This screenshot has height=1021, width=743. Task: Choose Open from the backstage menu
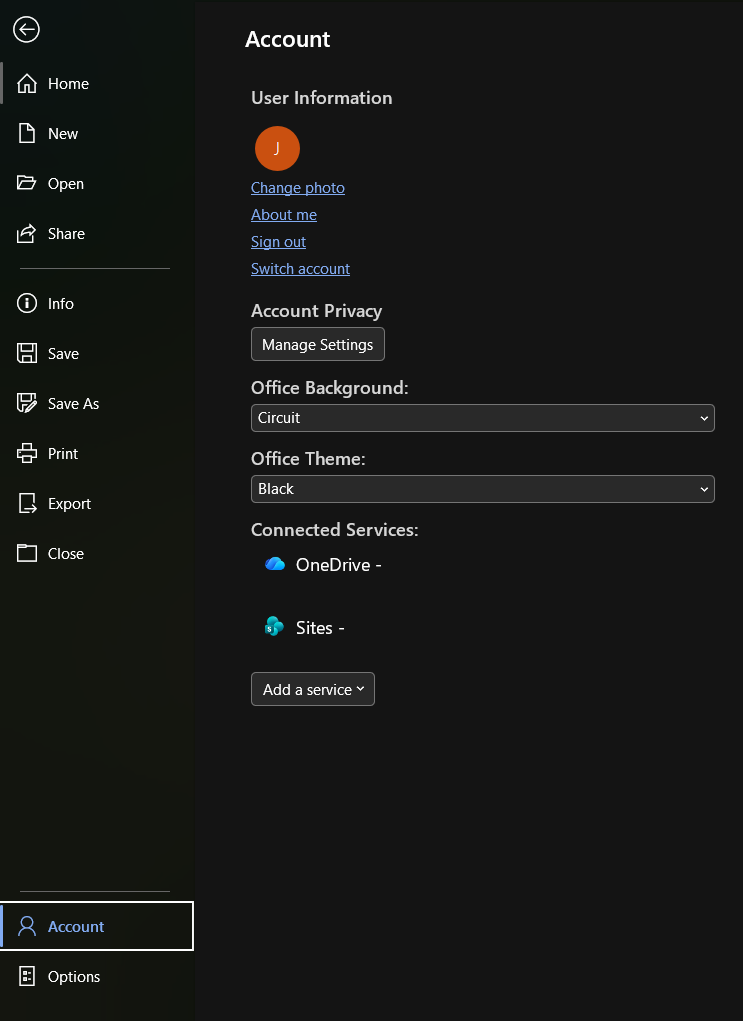[x=97, y=184]
